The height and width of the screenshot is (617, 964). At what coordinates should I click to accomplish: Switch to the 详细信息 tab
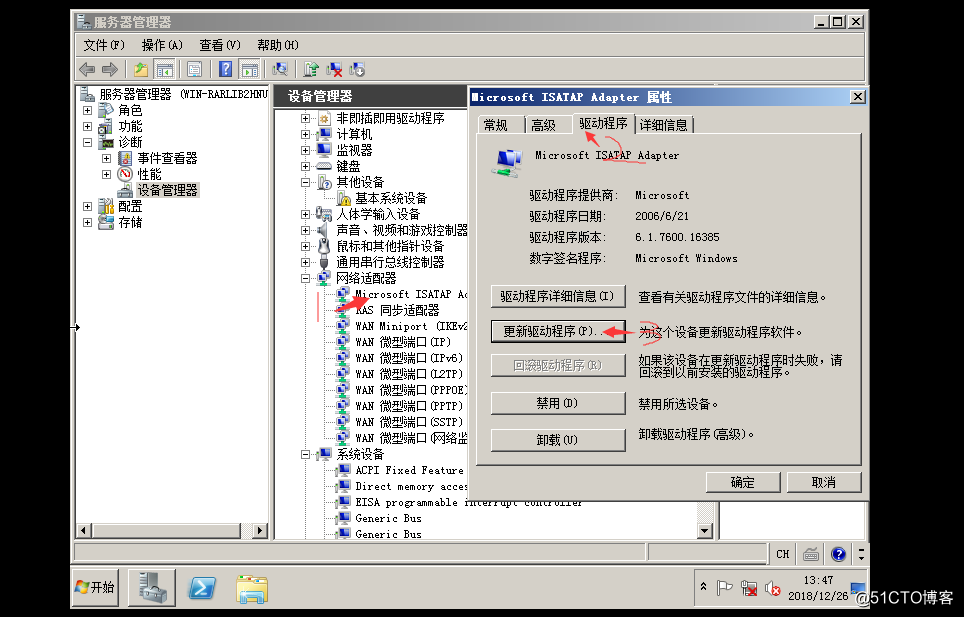coord(663,125)
